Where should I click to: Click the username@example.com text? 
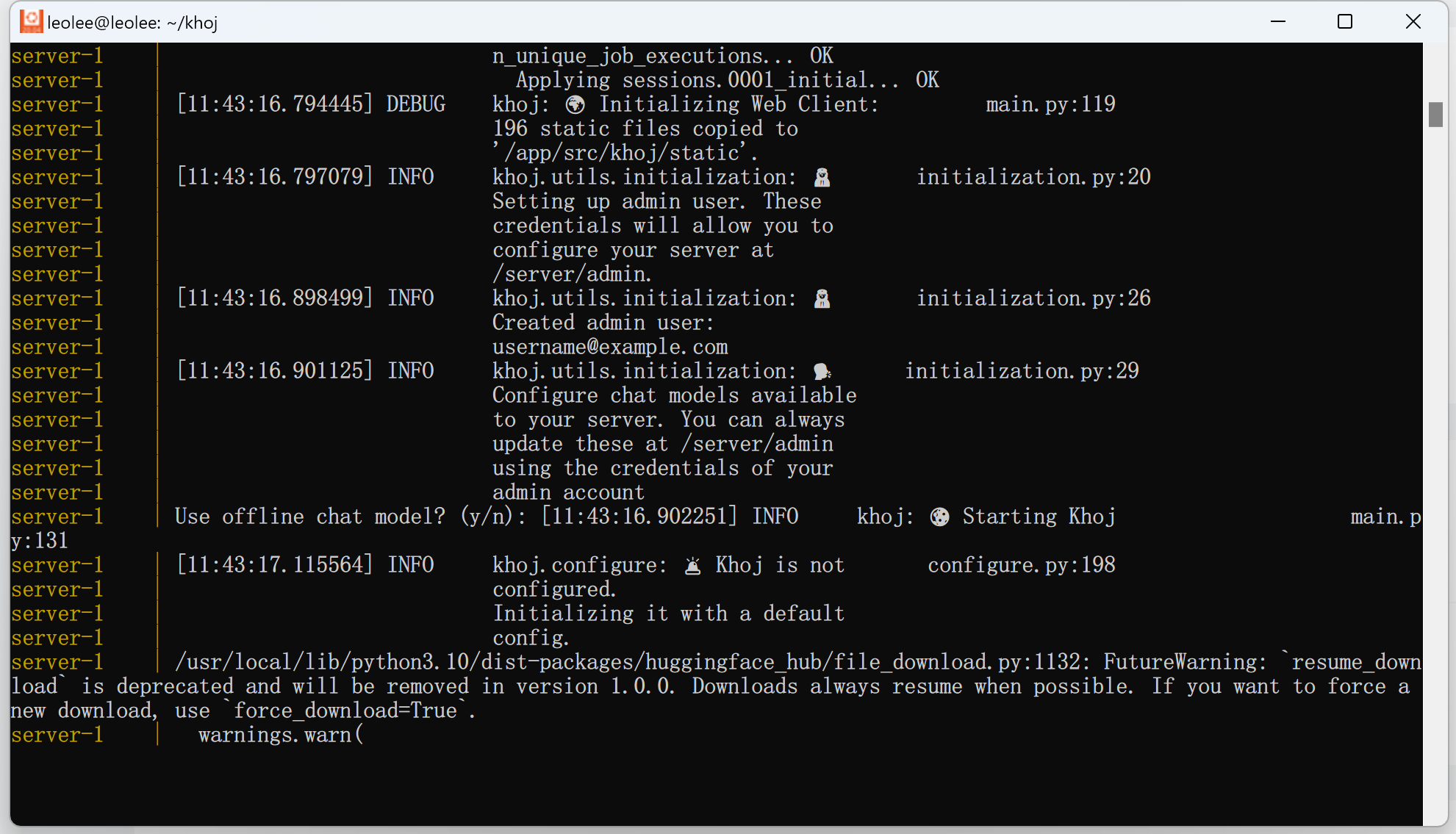tap(610, 347)
